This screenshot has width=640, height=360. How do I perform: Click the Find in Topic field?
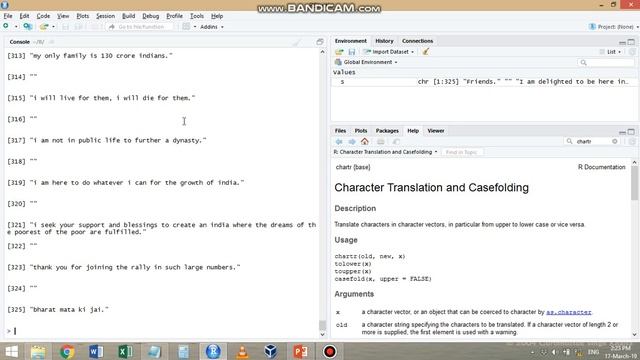[x=462, y=152]
